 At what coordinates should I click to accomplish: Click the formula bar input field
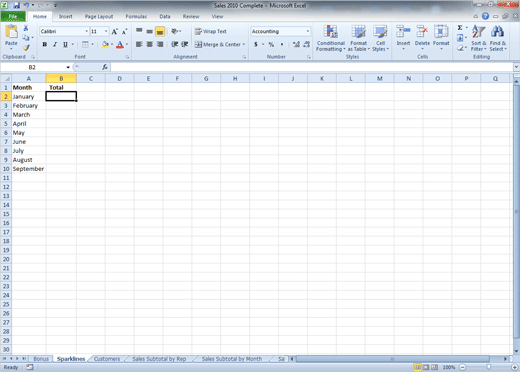pos(312,67)
